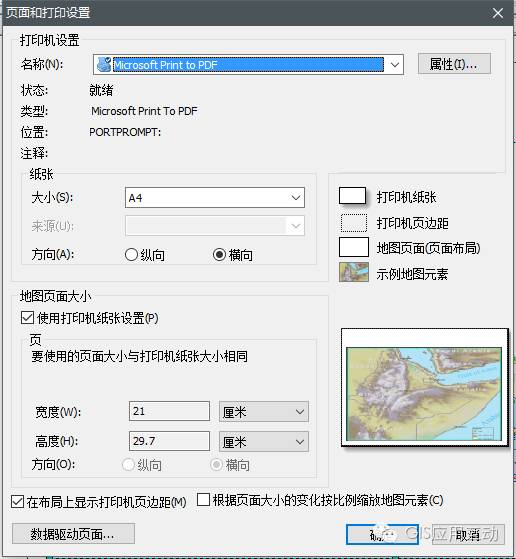
Task: Click the 地图页面(页面布局) legend icon
Action: pos(354,247)
